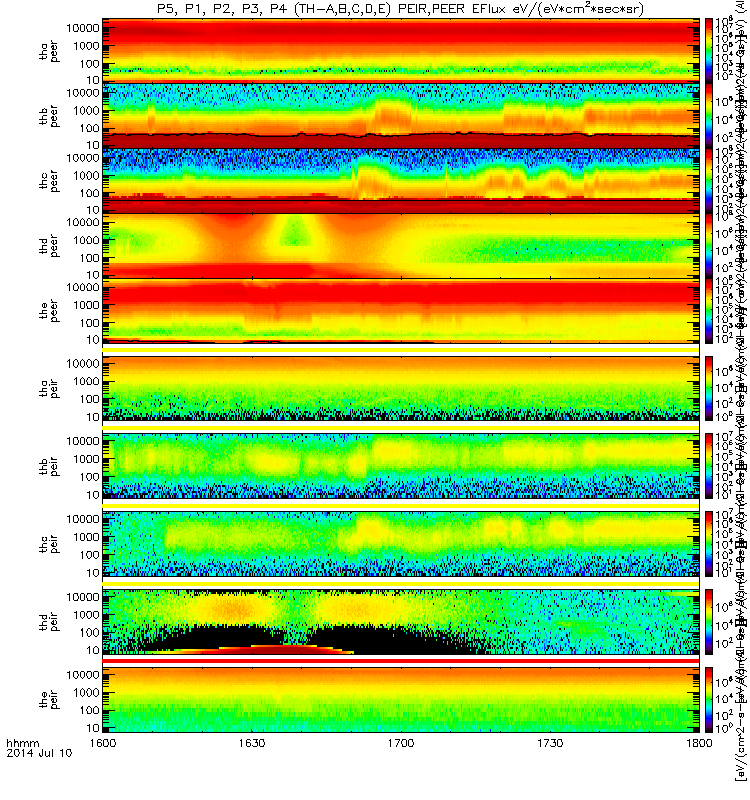
Task: Click the 10000 tick label of tha peer panel
Action: (x=82, y=28)
